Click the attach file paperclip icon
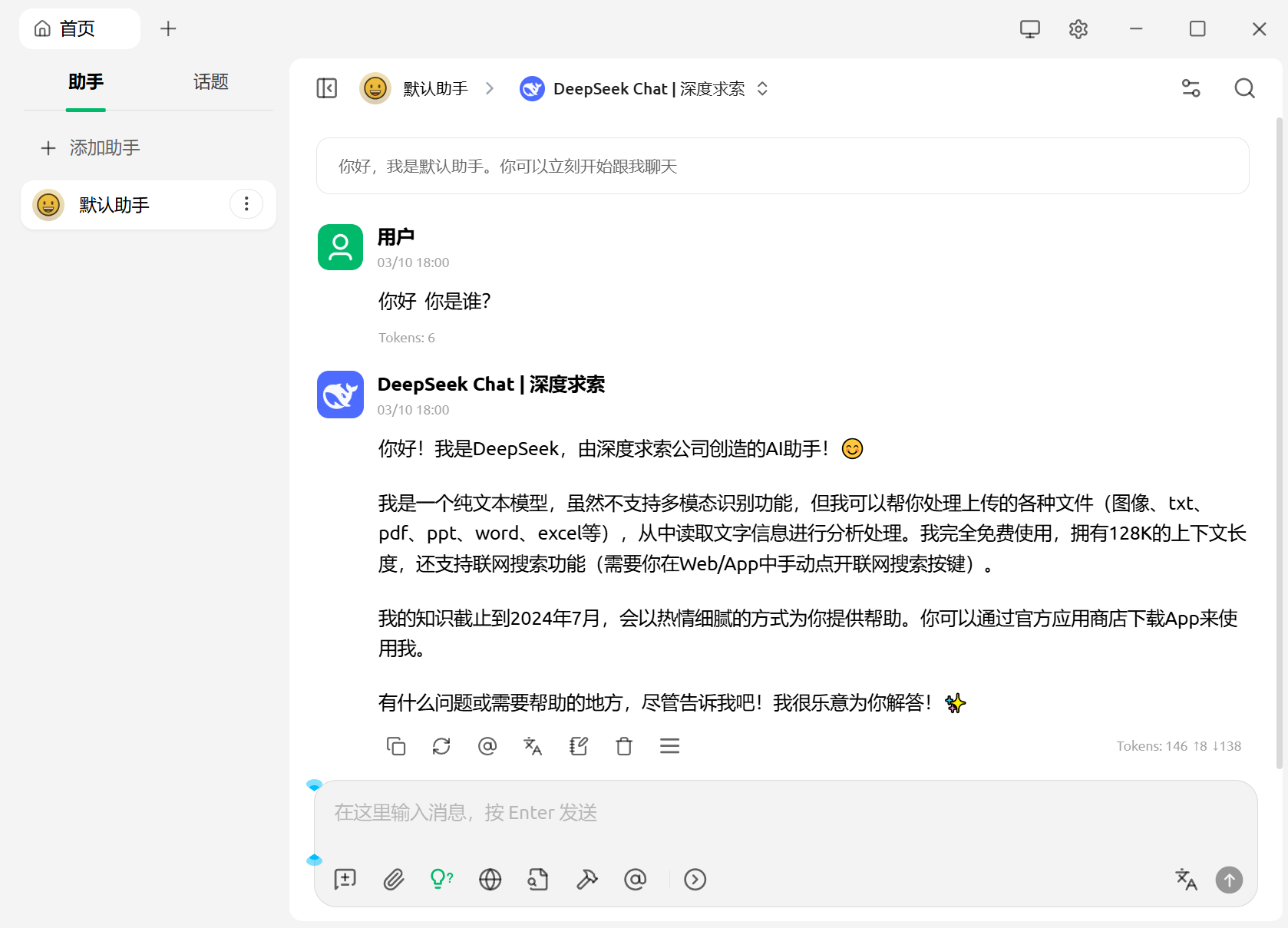 pos(394,879)
